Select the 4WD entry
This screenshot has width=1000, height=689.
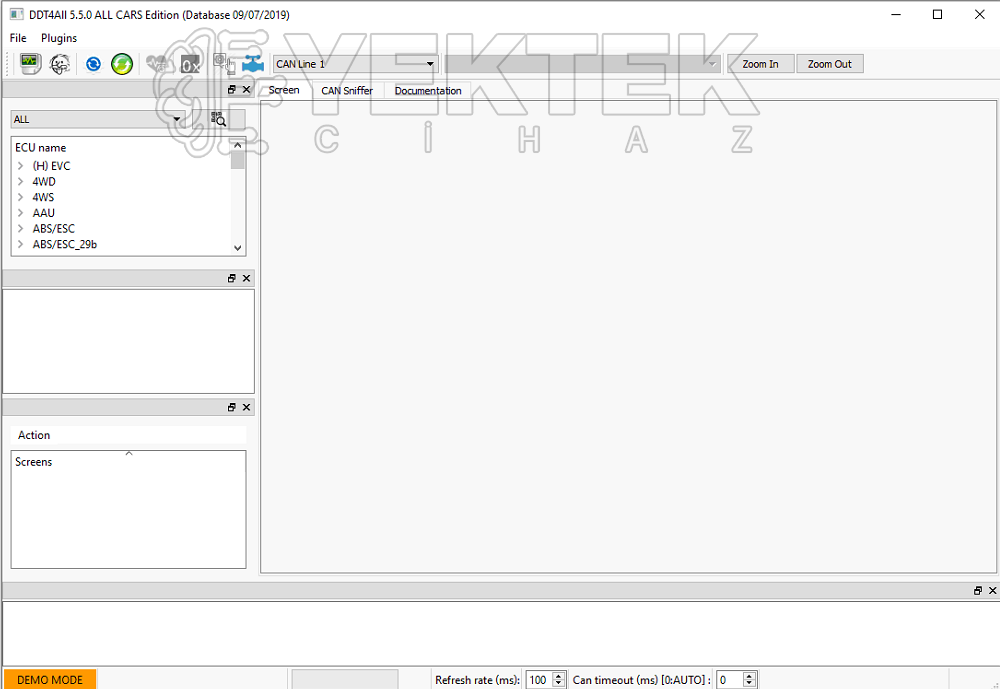tap(44, 181)
